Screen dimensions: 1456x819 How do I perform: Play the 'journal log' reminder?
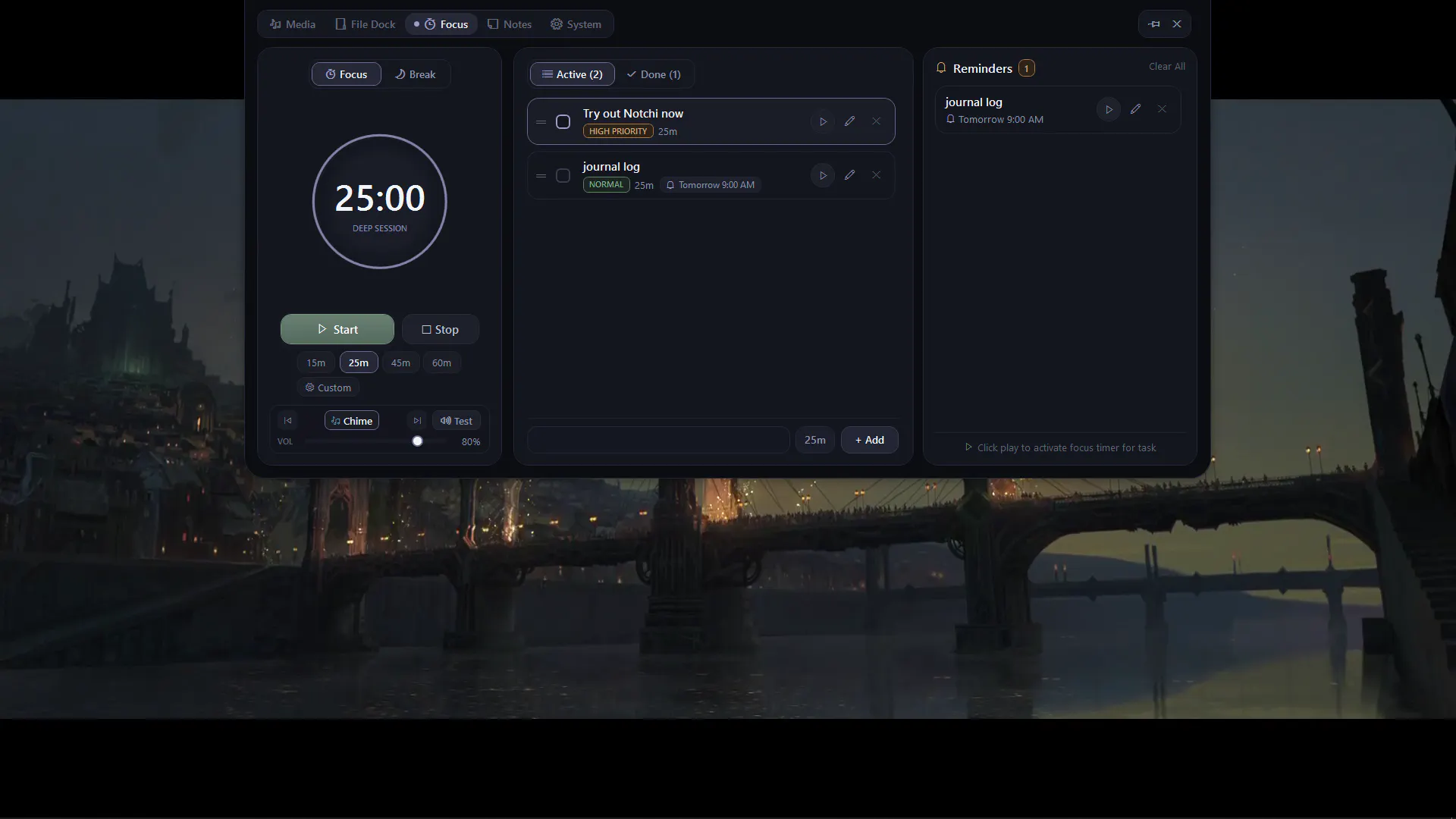(x=1109, y=109)
